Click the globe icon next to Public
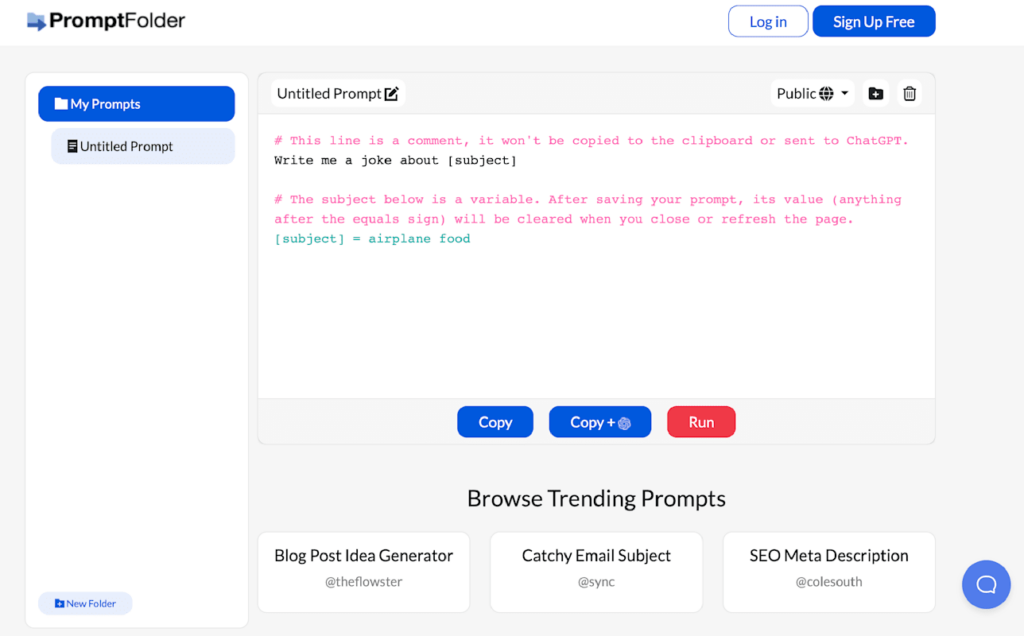Viewport: 1024px width, 636px height. click(826, 94)
